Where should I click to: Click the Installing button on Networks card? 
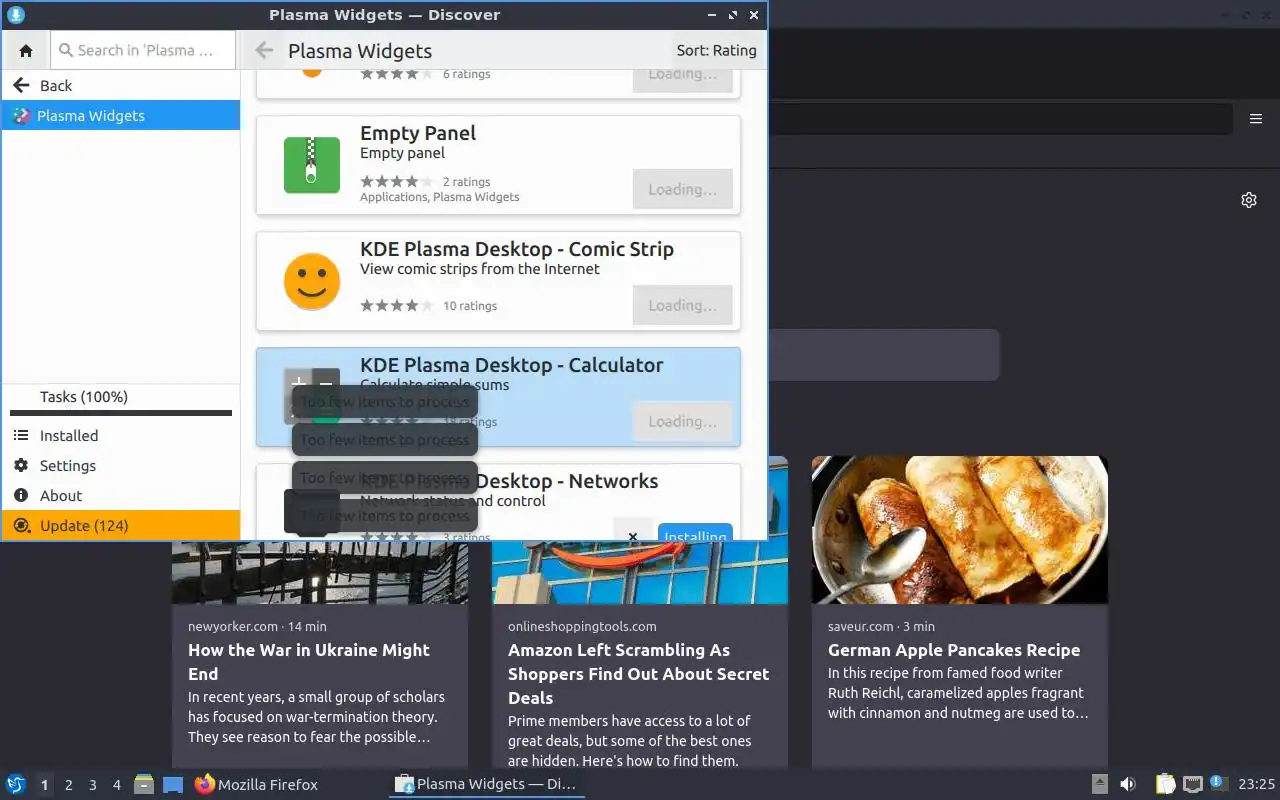tap(695, 534)
